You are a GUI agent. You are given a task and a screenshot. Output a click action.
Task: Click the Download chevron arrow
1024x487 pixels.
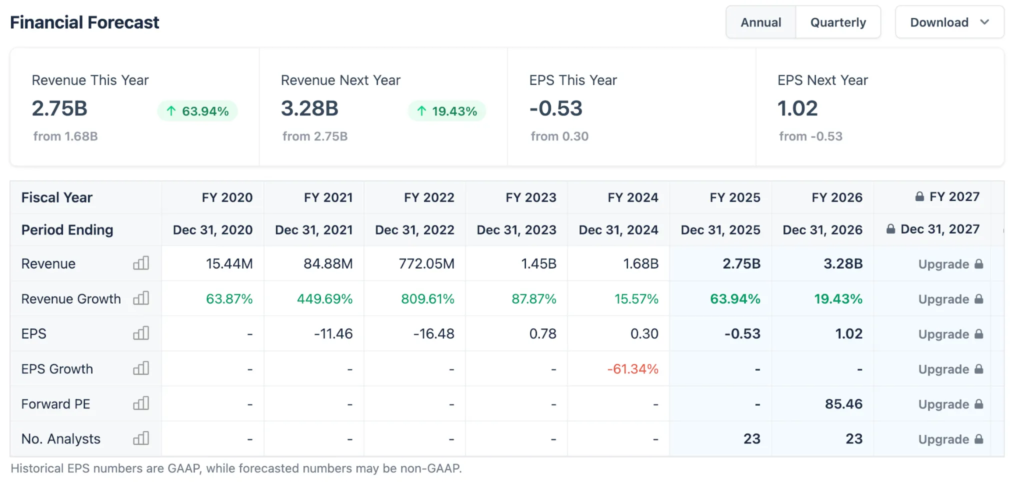coord(985,22)
